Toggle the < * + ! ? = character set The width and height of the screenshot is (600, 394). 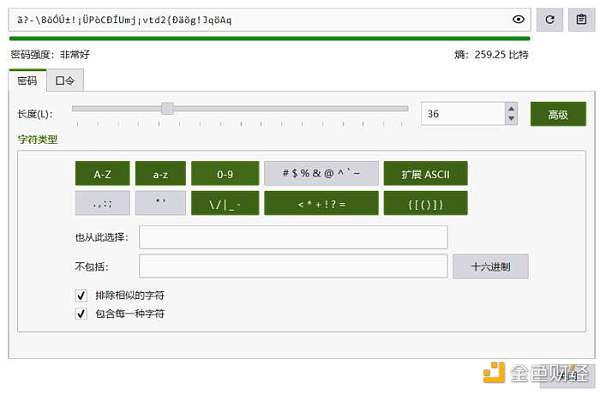pos(321,204)
